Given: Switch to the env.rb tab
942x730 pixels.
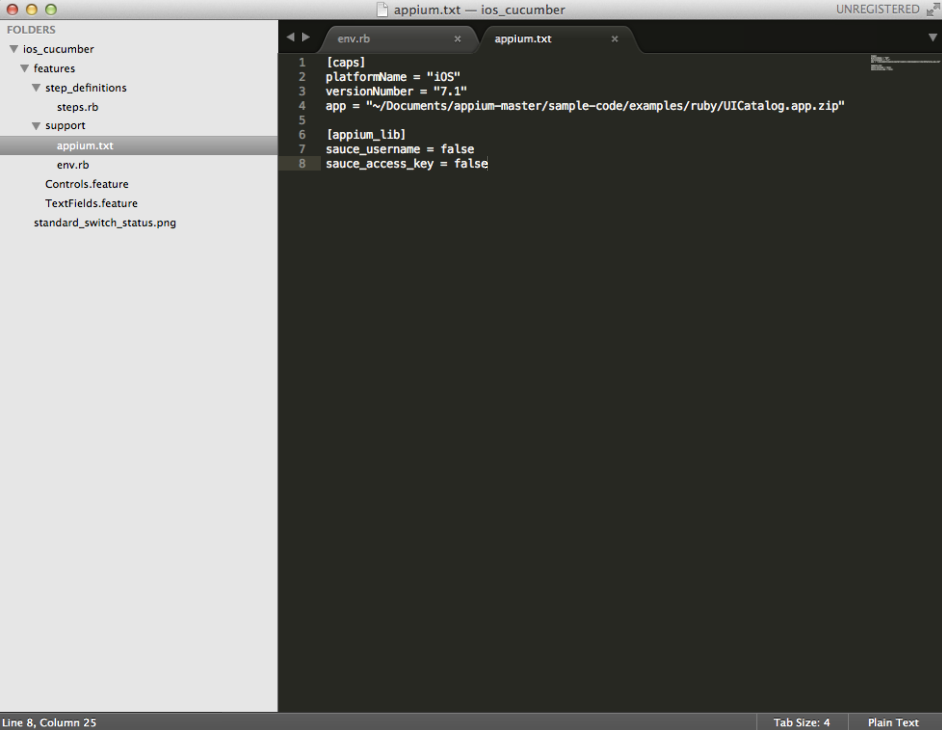Looking at the screenshot, I should click(353, 38).
